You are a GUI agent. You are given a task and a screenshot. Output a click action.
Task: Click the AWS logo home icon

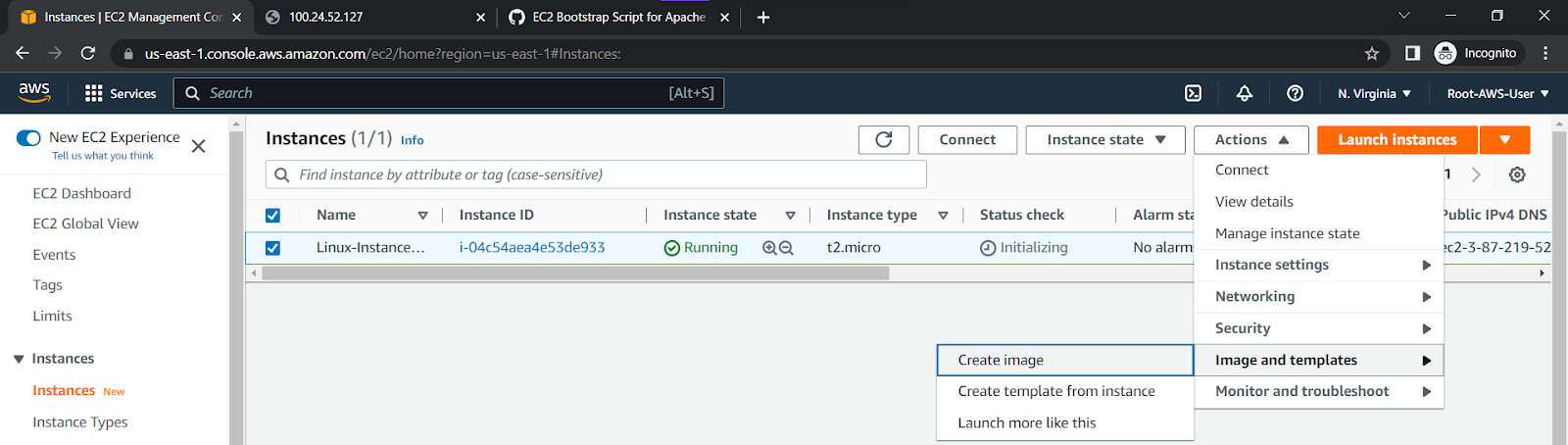pyautogui.click(x=34, y=92)
